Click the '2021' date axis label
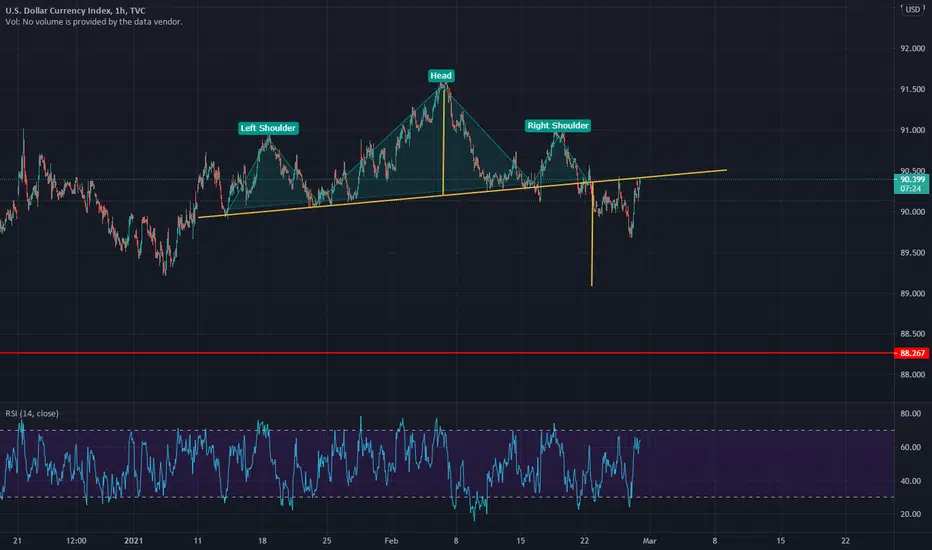 (134, 540)
